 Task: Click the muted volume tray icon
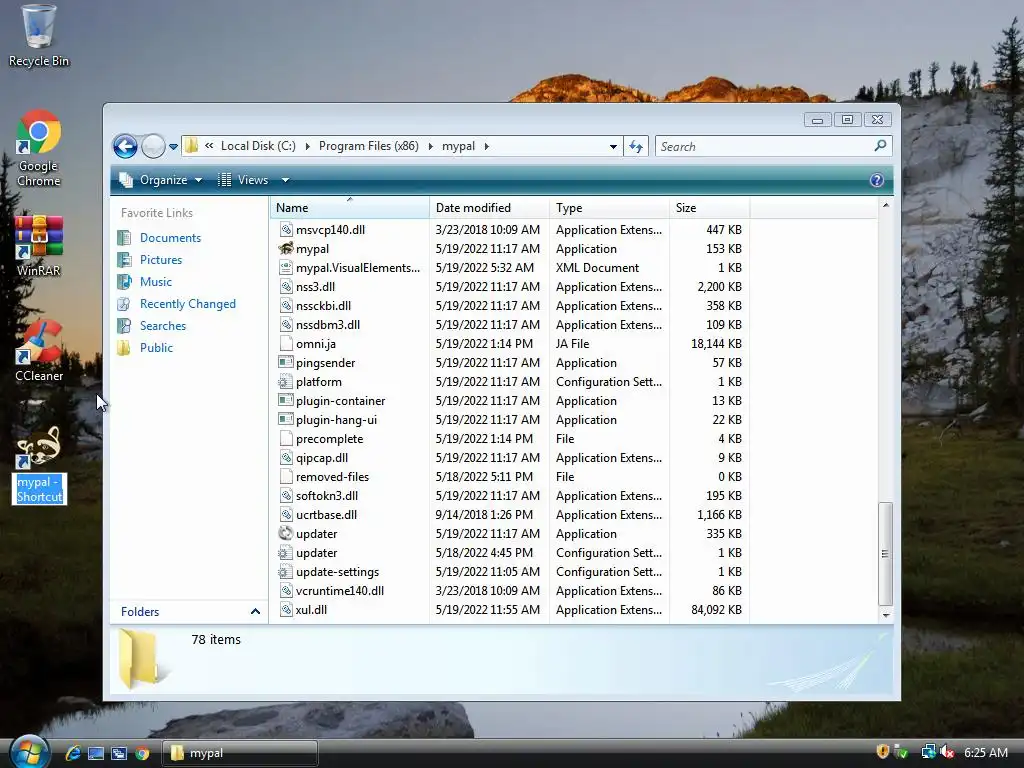pyautogui.click(x=948, y=752)
